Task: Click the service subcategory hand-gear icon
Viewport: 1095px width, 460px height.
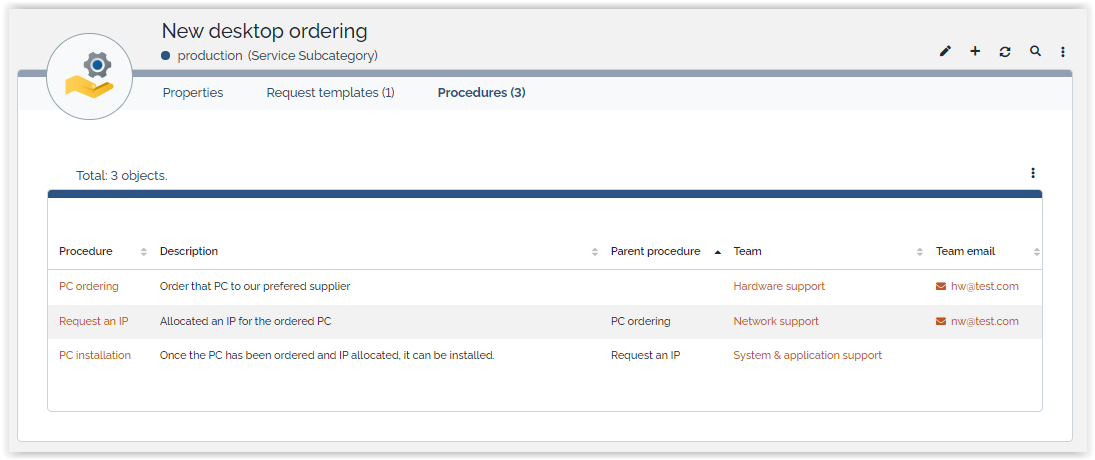Action: 89,77
